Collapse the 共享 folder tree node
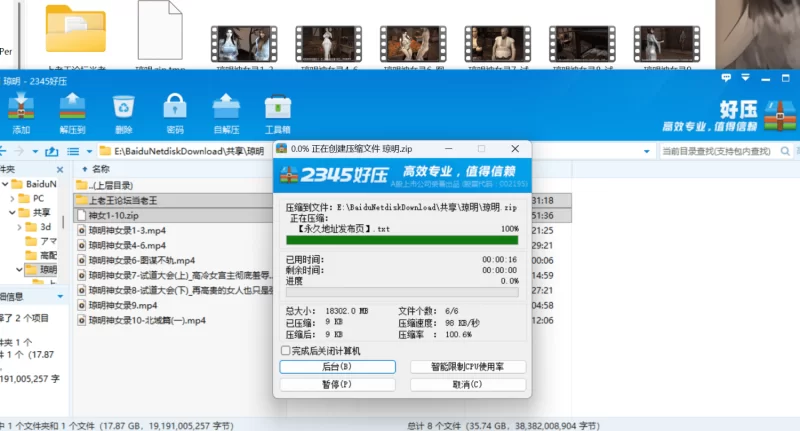This screenshot has width=800, height=431. pos(12,212)
